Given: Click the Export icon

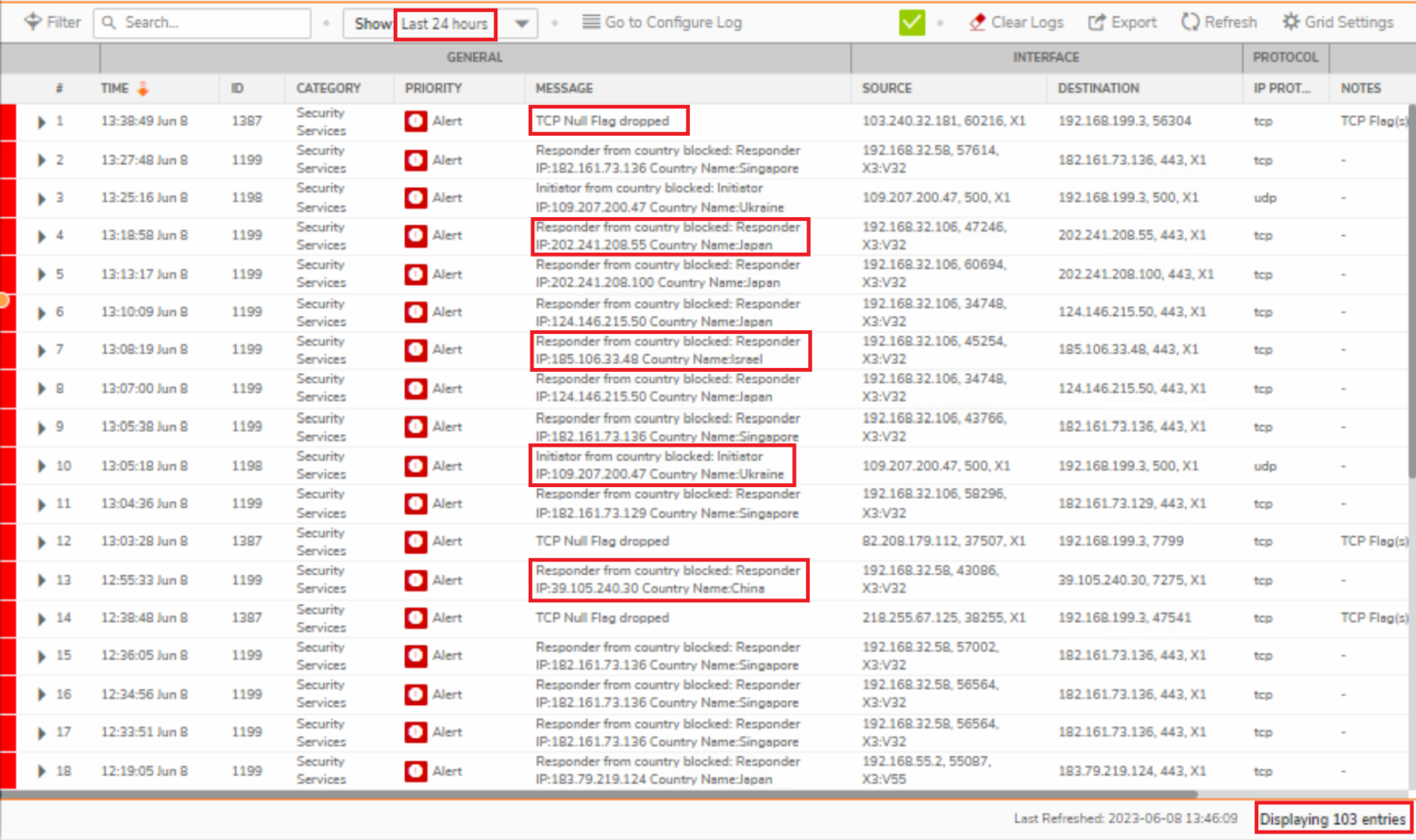Looking at the screenshot, I should (1096, 22).
